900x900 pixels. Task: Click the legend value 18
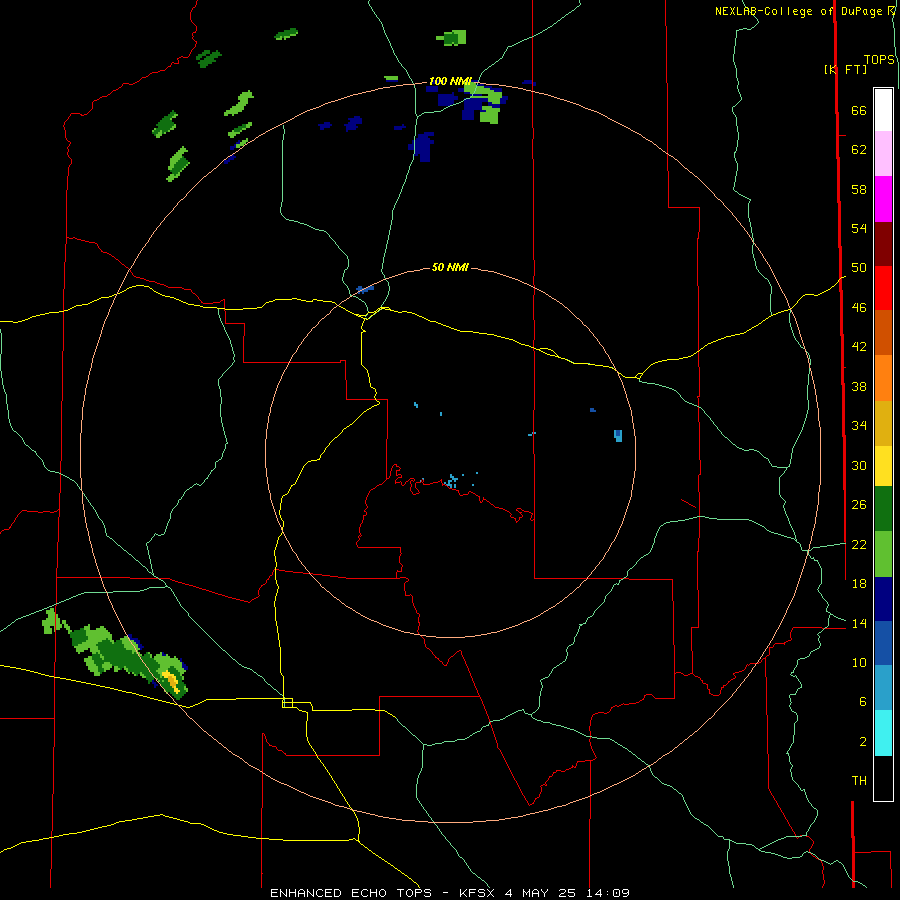pyautogui.click(x=859, y=583)
